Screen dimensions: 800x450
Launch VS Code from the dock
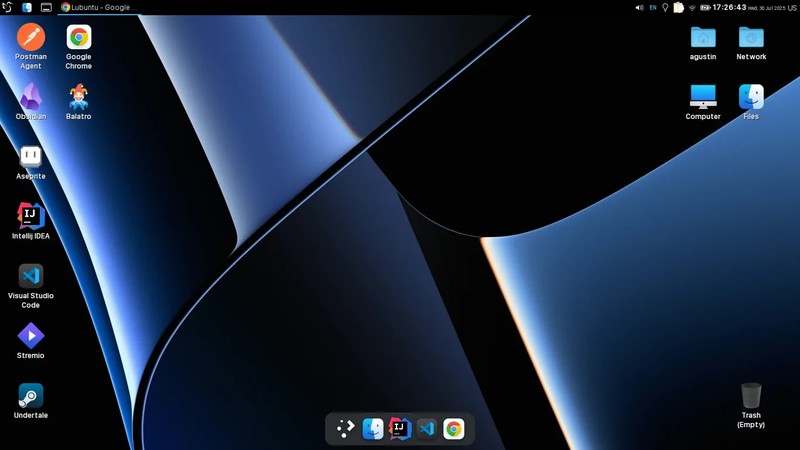[427, 429]
